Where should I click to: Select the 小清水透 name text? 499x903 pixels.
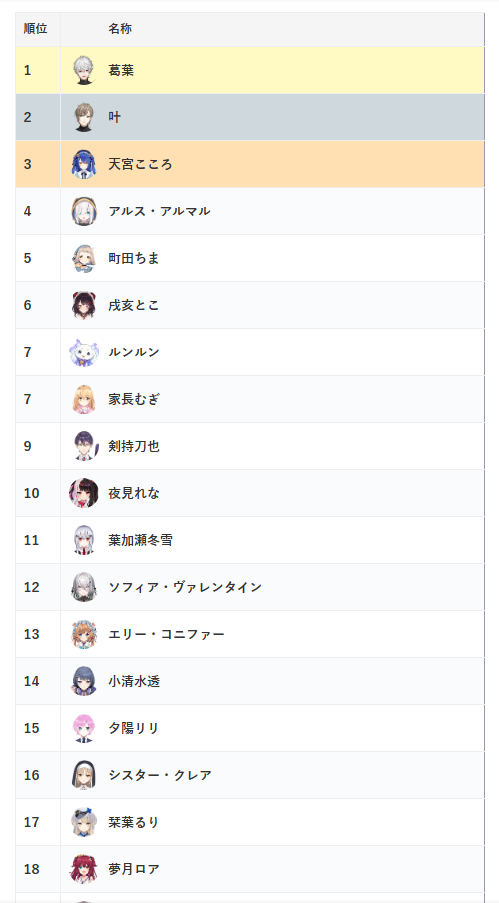pyautogui.click(x=134, y=681)
